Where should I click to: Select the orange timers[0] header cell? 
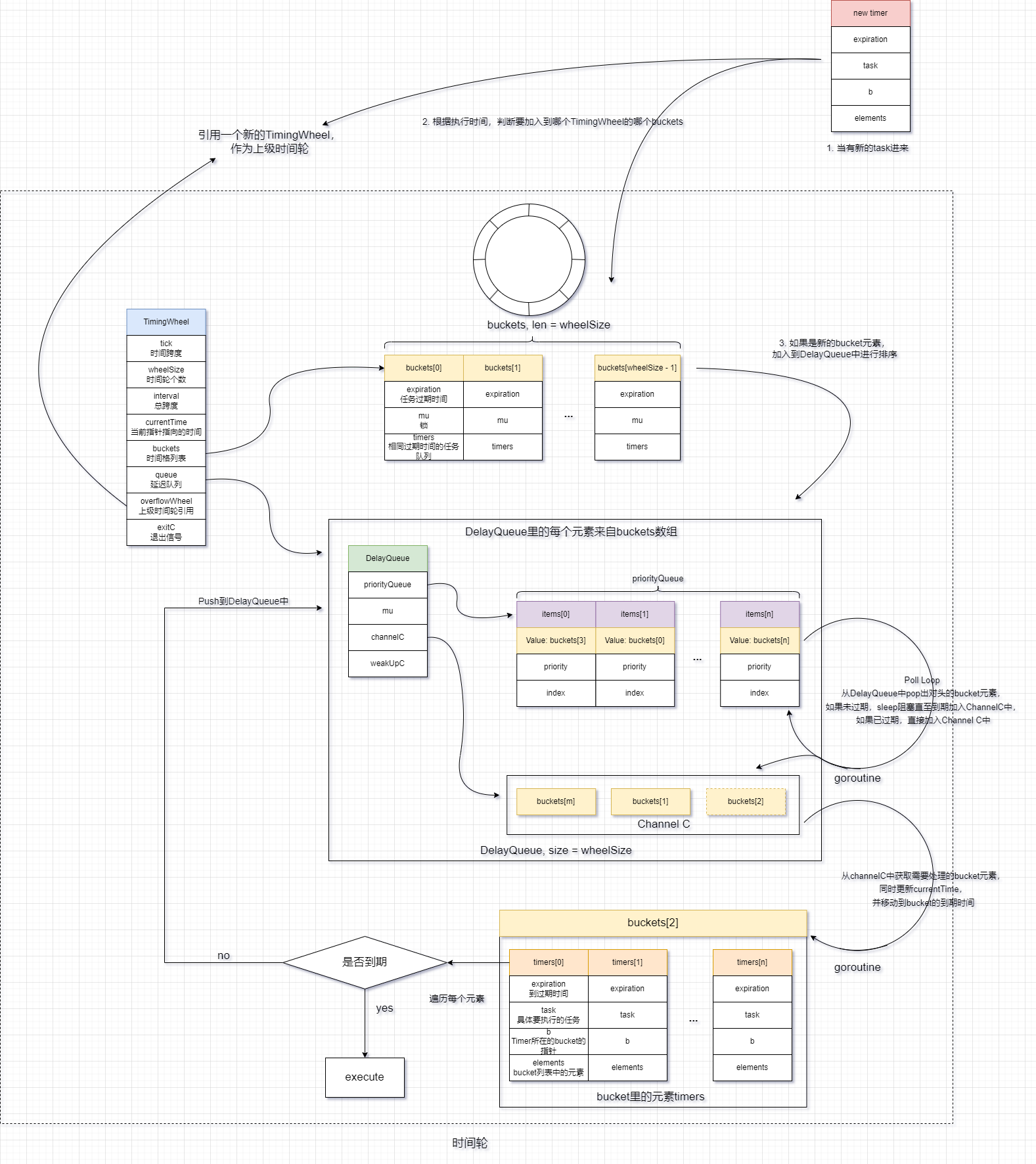[x=549, y=962]
